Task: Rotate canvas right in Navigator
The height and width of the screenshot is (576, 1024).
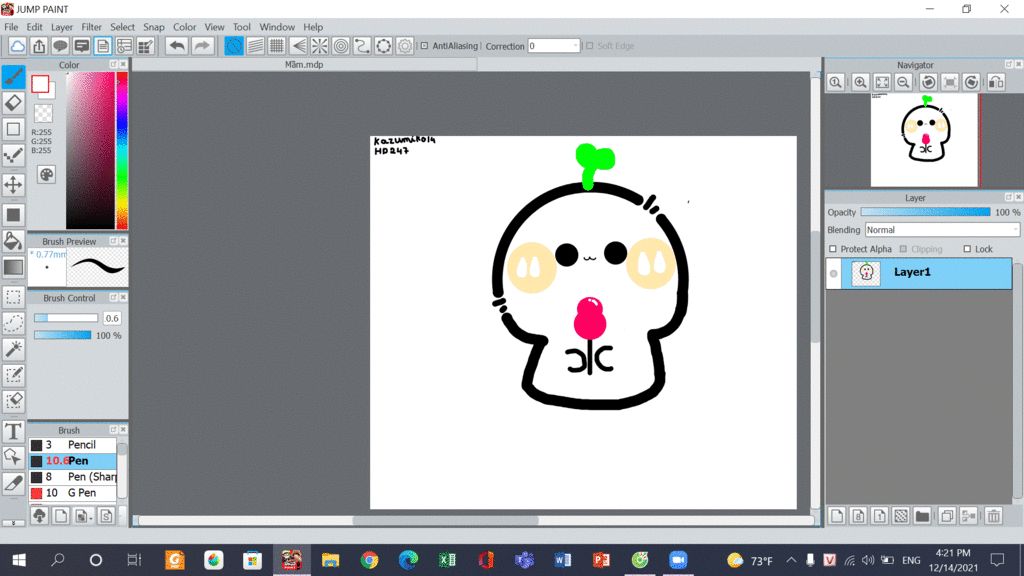Action: (972, 82)
